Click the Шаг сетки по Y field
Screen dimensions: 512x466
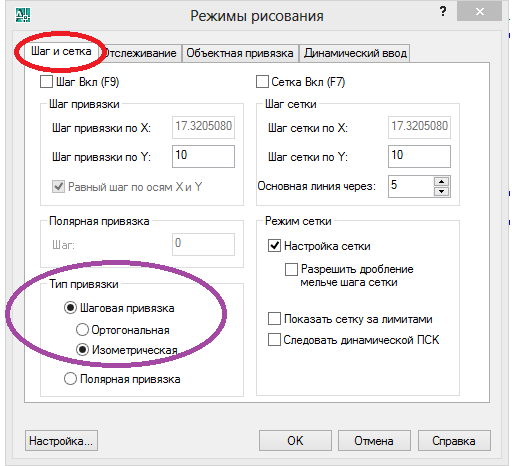point(419,156)
